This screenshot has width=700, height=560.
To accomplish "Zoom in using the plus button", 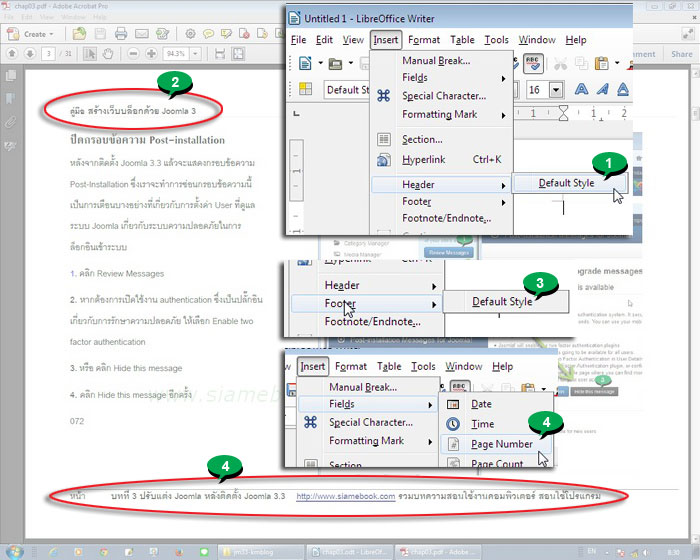I will point(151,54).
